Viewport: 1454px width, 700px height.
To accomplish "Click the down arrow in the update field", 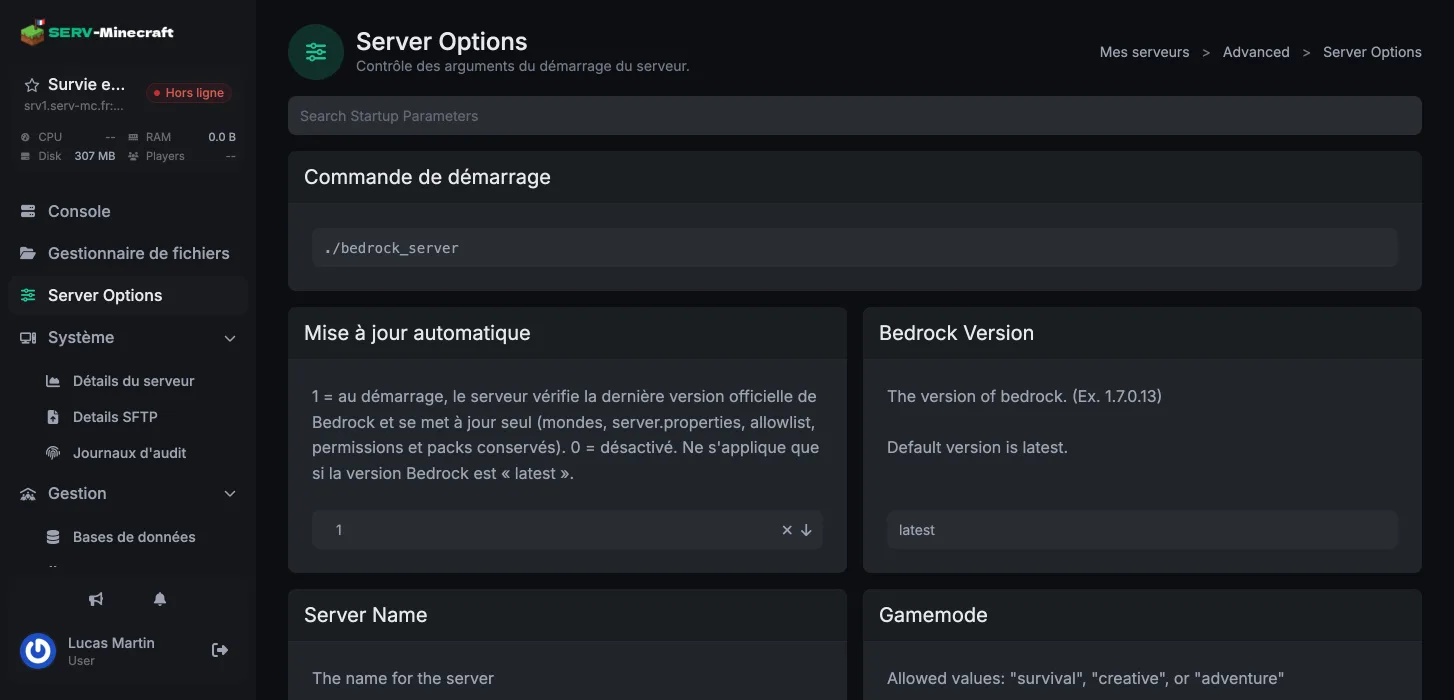I will tap(806, 530).
